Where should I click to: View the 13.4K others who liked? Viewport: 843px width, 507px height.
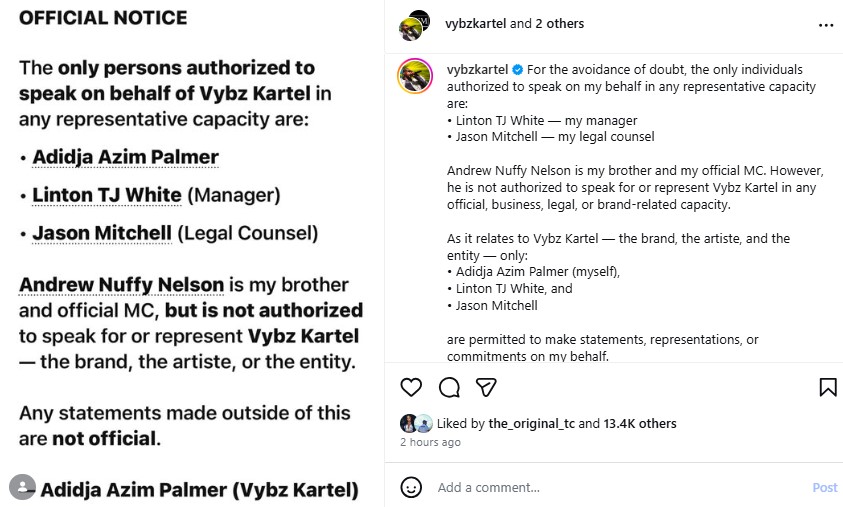[x=640, y=424]
